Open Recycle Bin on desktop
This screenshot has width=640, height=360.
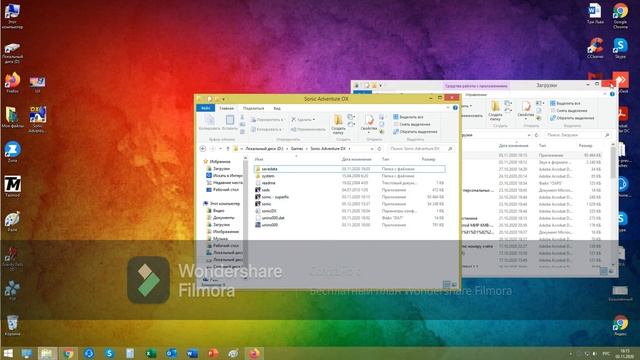click(x=12, y=325)
